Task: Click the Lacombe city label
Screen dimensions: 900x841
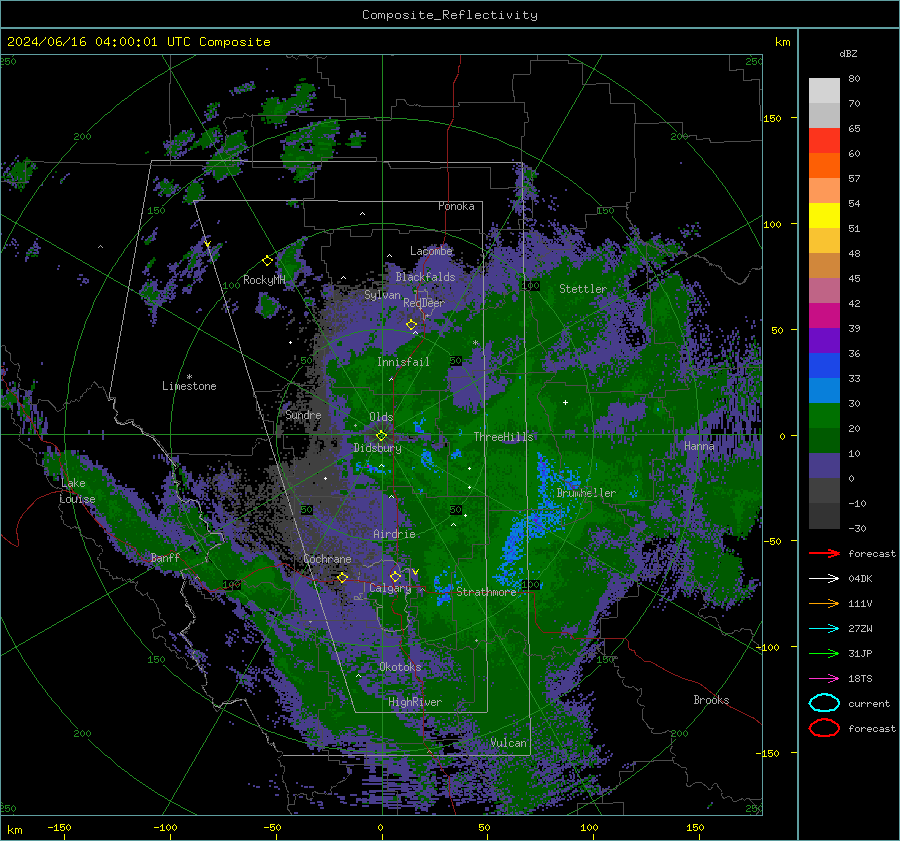Action: (x=431, y=251)
